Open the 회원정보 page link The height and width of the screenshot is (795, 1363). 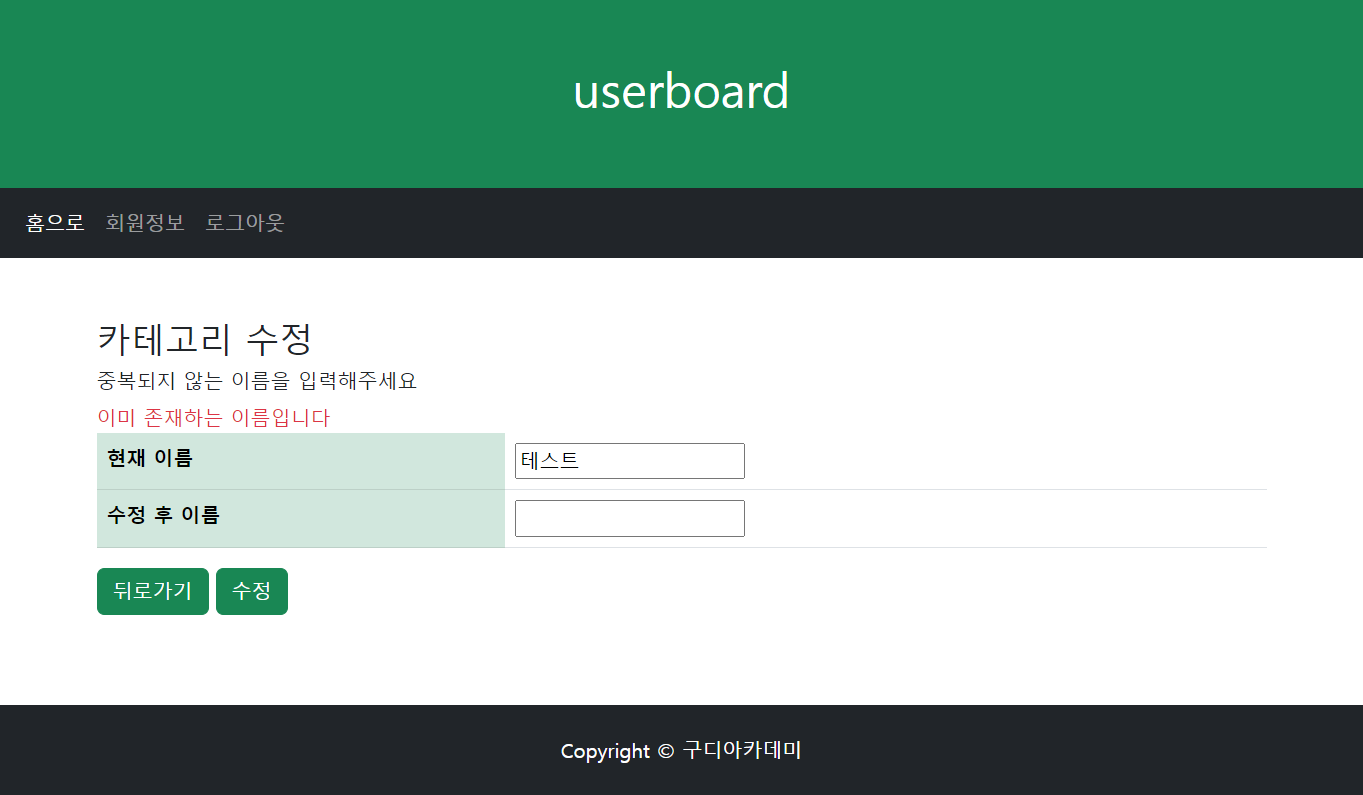click(145, 222)
